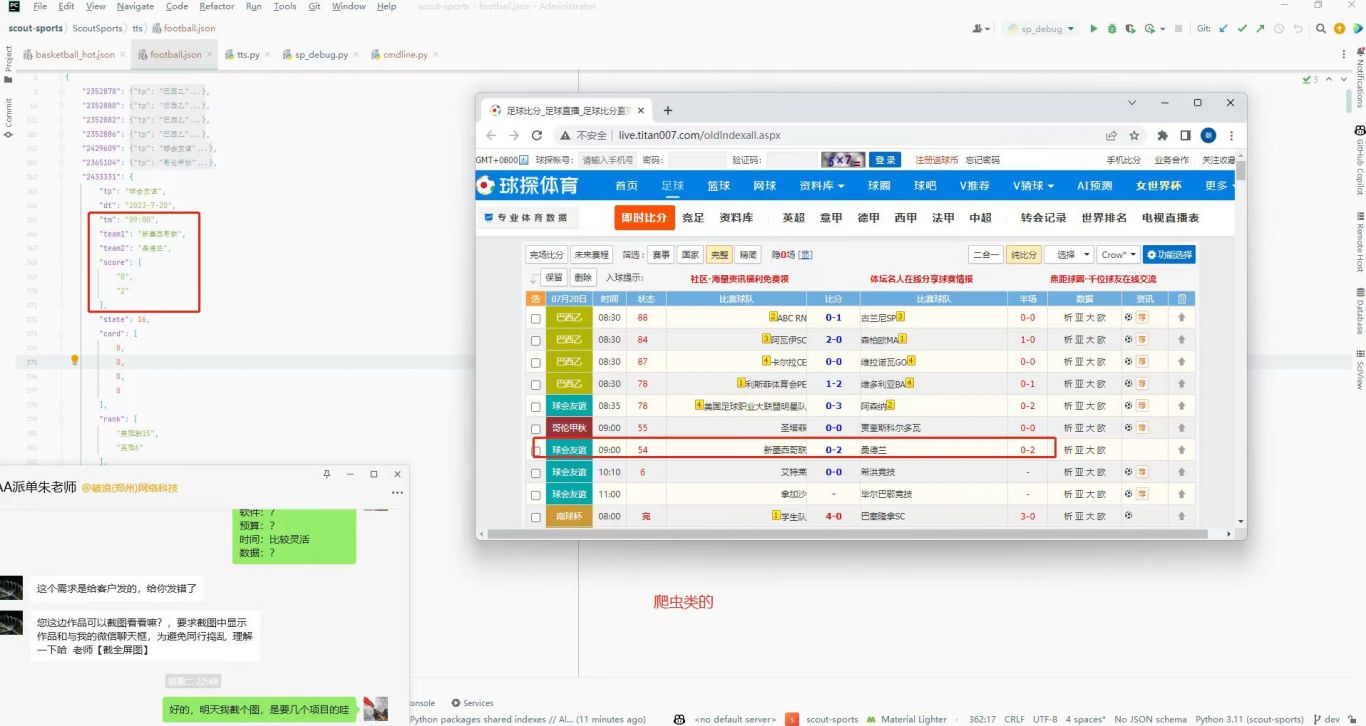Share the page from the address bar
The image size is (1366, 726).
tap(1111, 135)
